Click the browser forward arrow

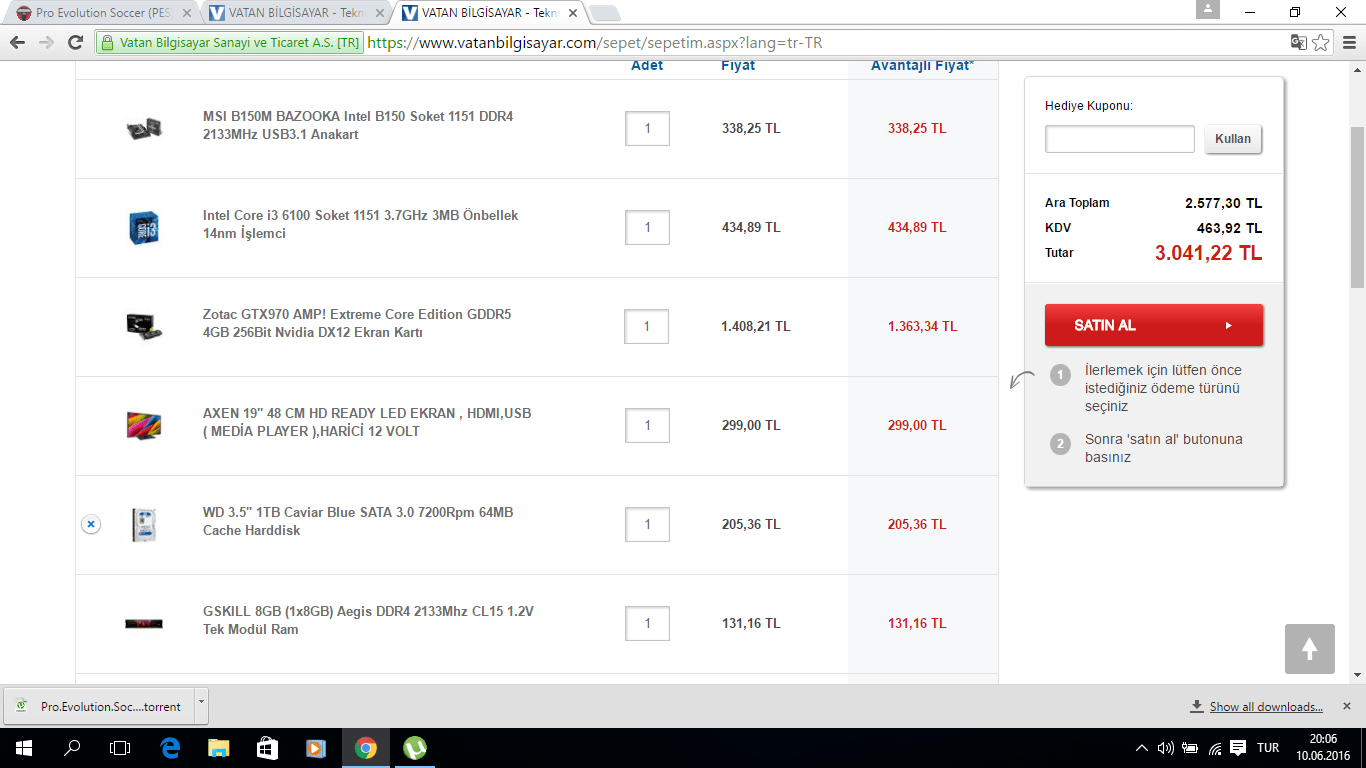coord(46,42)
